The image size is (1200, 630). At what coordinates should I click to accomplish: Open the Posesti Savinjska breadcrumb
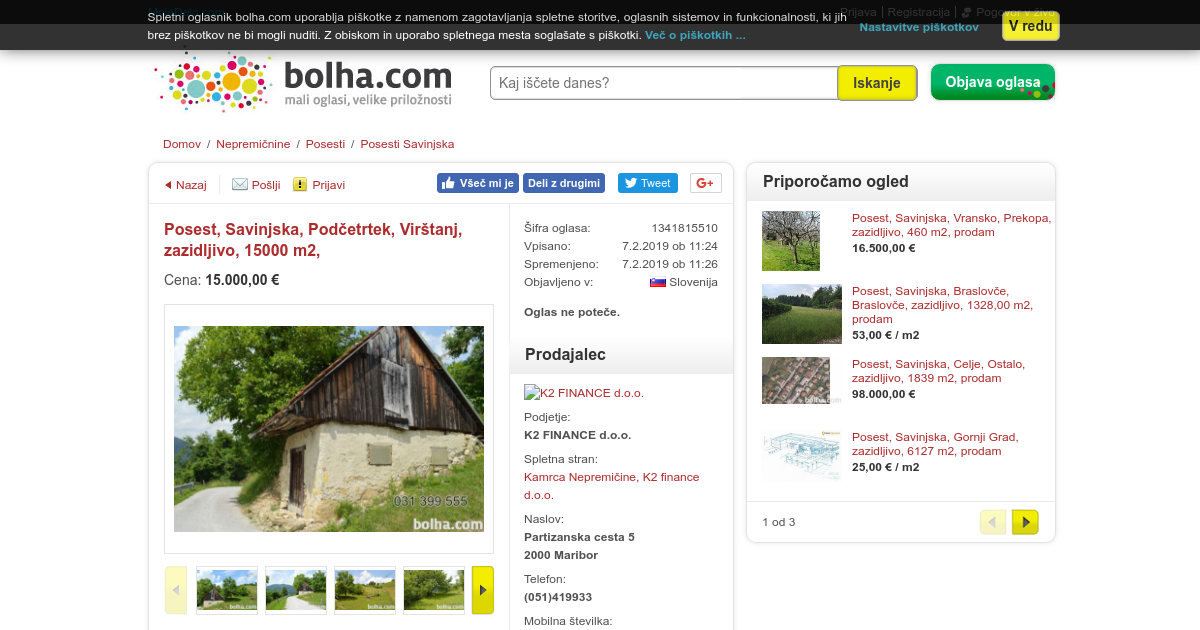coord(407,144)
